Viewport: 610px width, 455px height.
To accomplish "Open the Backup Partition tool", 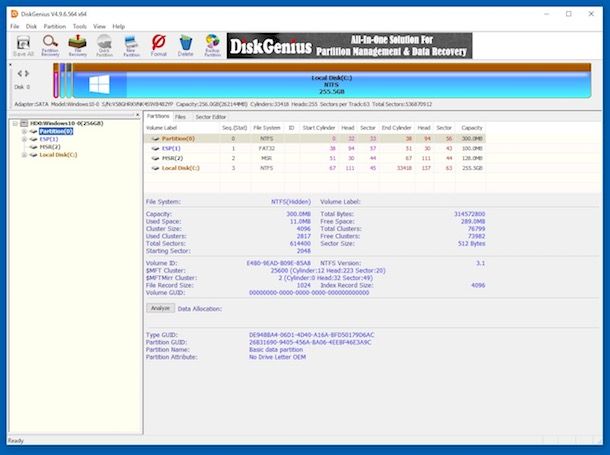I will coord(211,45).
